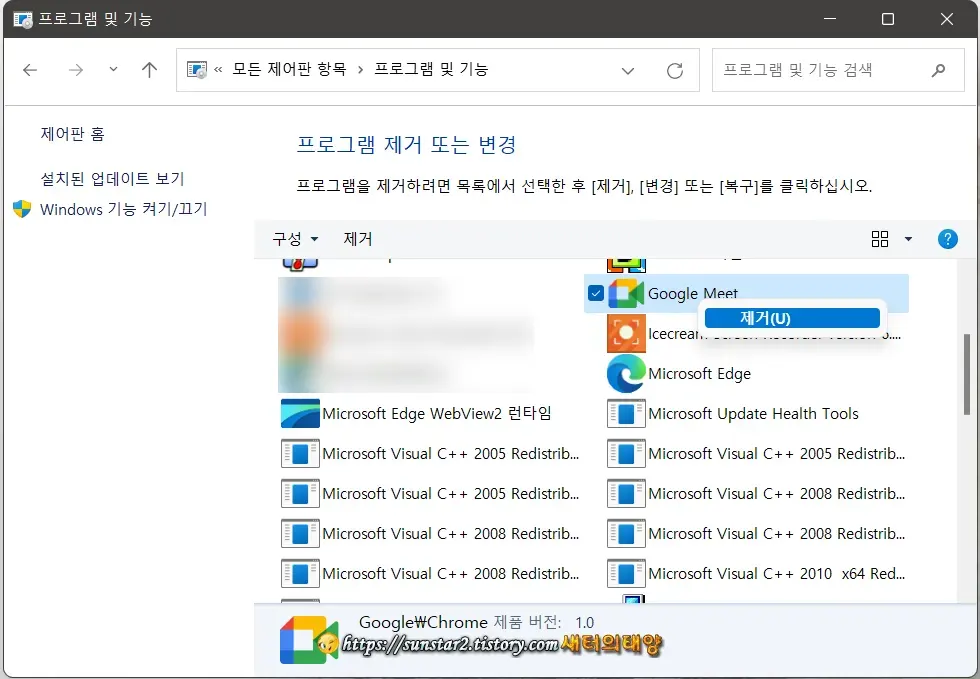Viewport: 980px width, 679px height.
Task: Click Microsoft Update Health Tools icon
Action: 626,414
